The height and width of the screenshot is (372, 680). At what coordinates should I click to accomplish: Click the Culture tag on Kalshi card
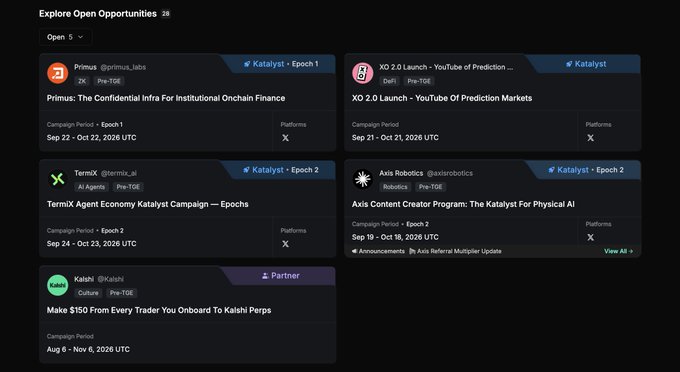(x=88, y=293)
